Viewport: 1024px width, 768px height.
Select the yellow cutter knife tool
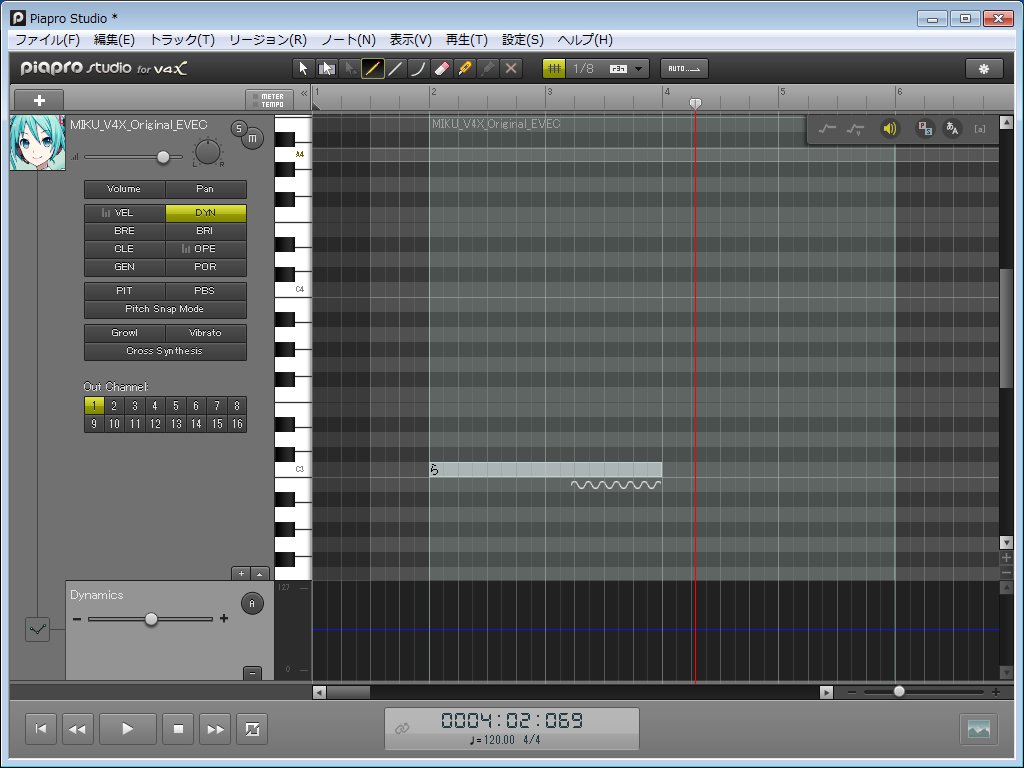[x=464, y=69]
